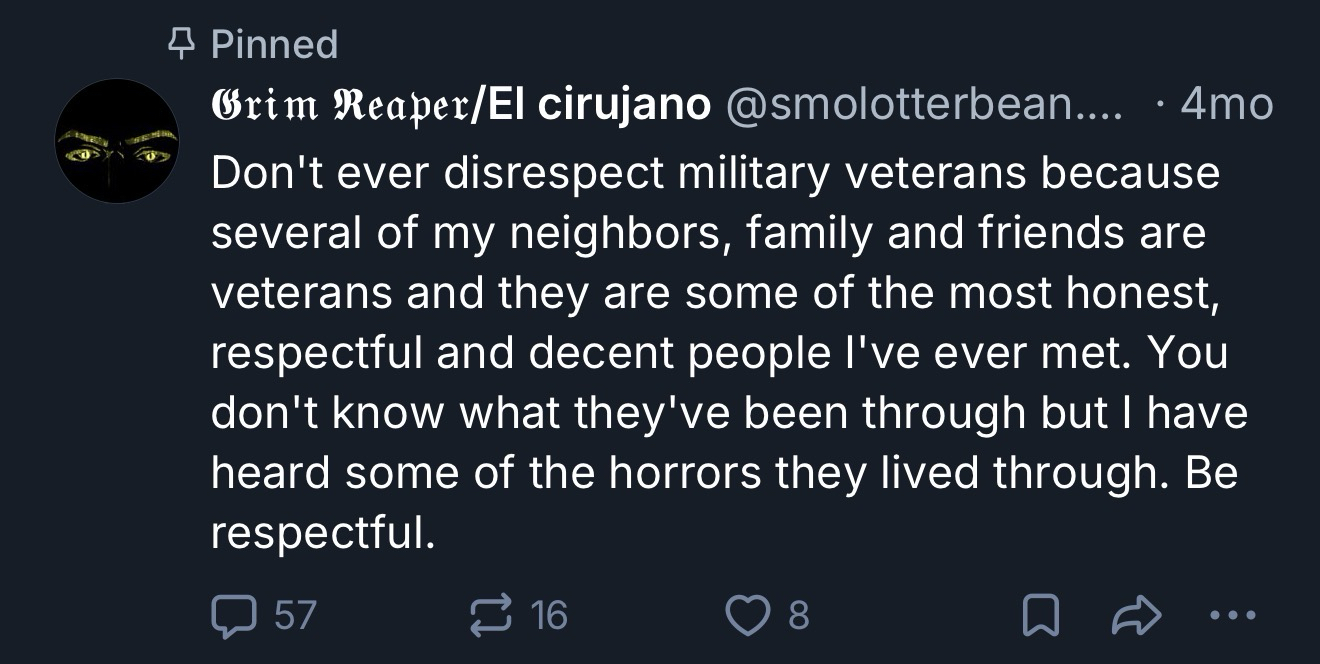Click the "Pinned" label
The width and height of the screenshot is (1320, 664).
point(275,44)
